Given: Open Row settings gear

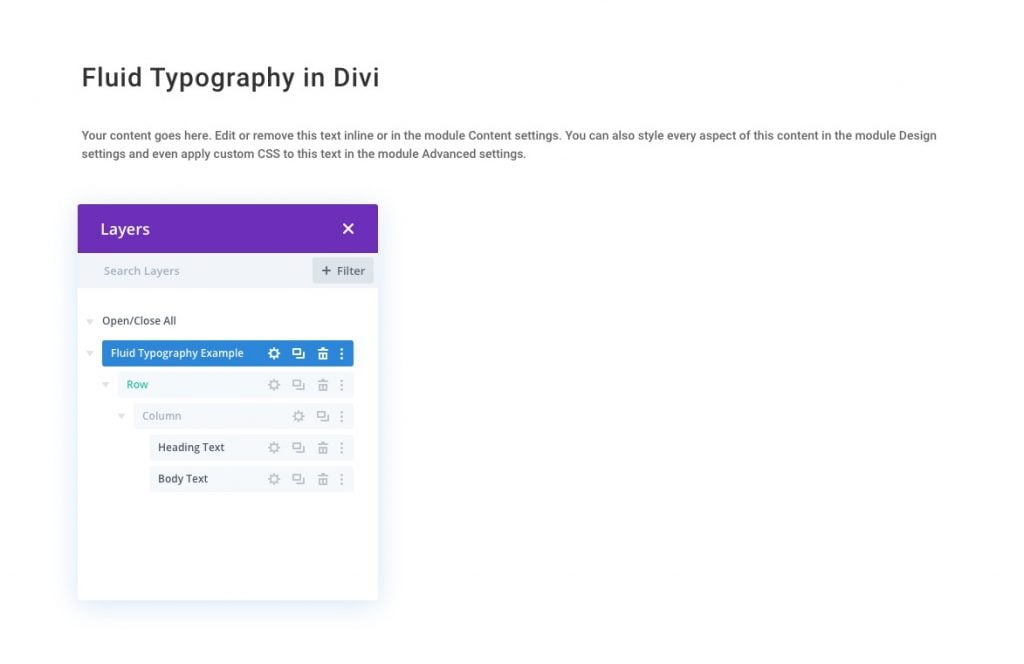Looking at the screenshot, I should (x=274, y=384).
